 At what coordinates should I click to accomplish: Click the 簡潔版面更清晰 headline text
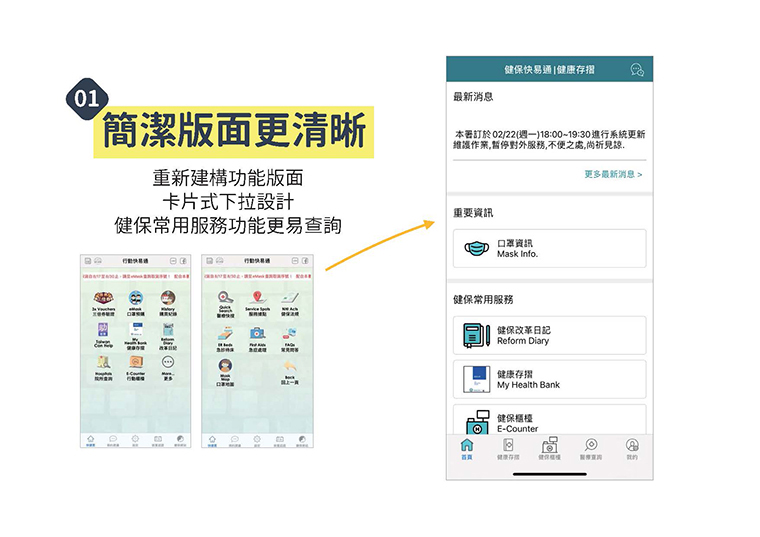pyautogui.click(x=234, y=131)
